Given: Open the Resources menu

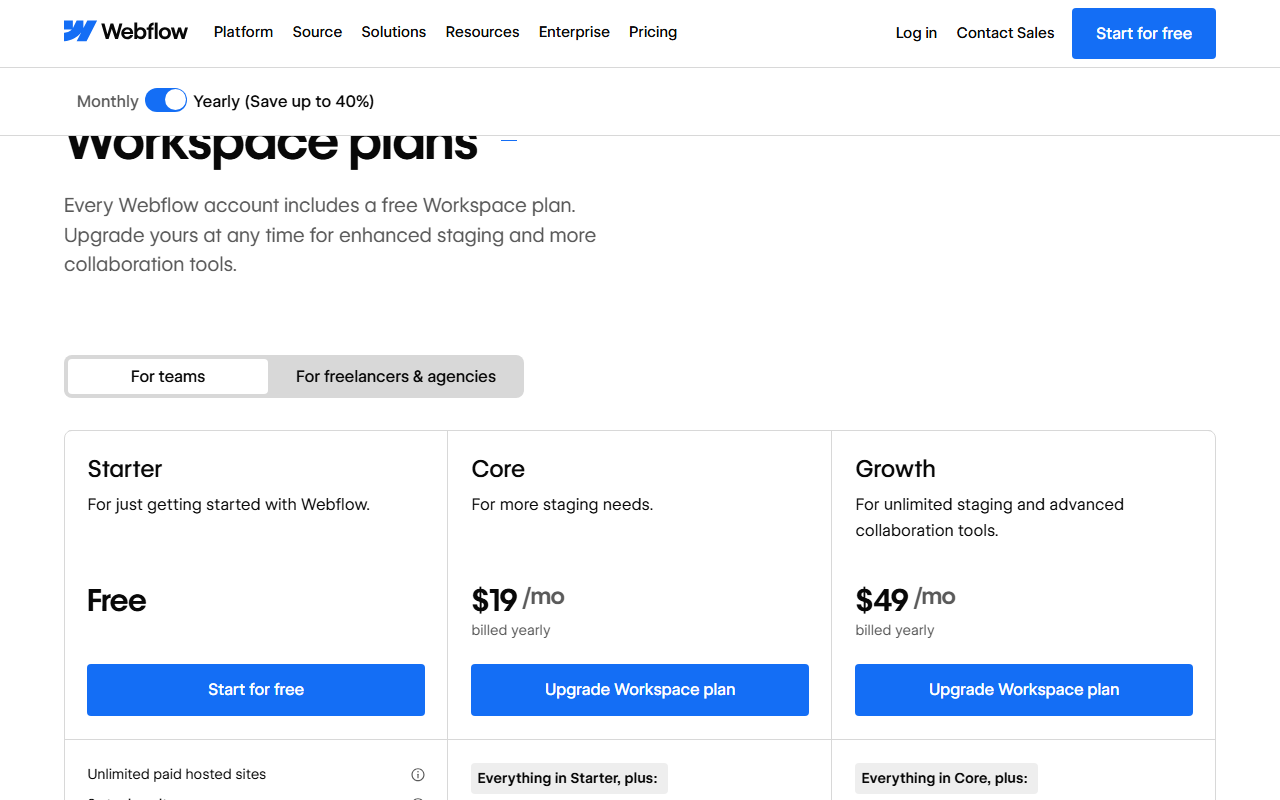Looking at the screenshot, I should (482, 32).
